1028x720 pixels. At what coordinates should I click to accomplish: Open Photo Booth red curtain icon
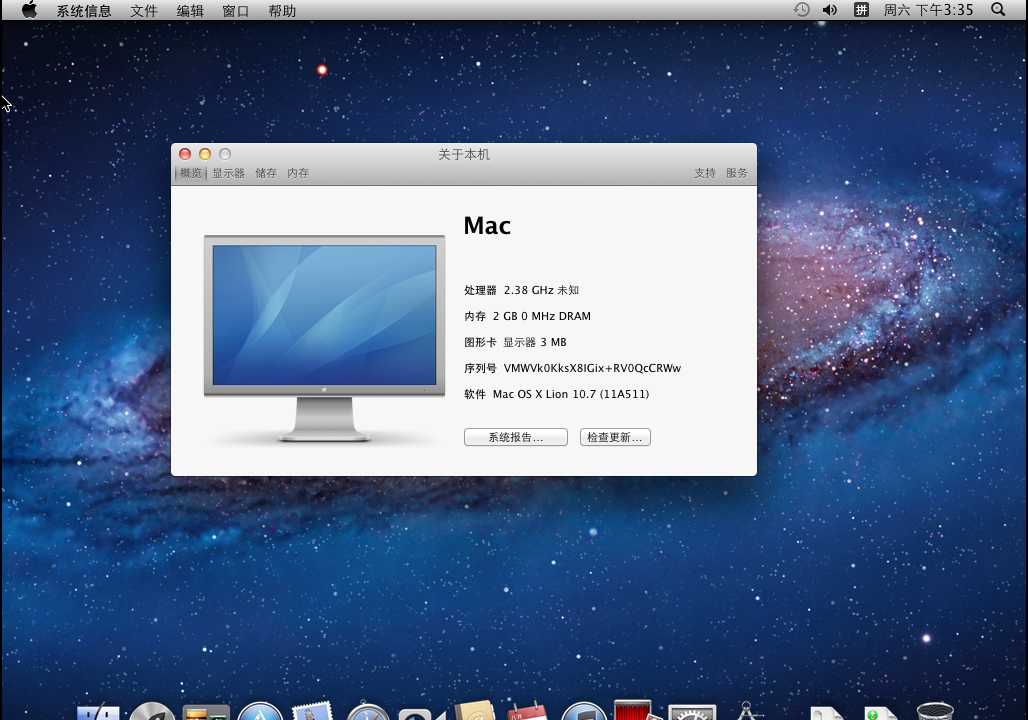pyautogui.click(x=633, y=710)
